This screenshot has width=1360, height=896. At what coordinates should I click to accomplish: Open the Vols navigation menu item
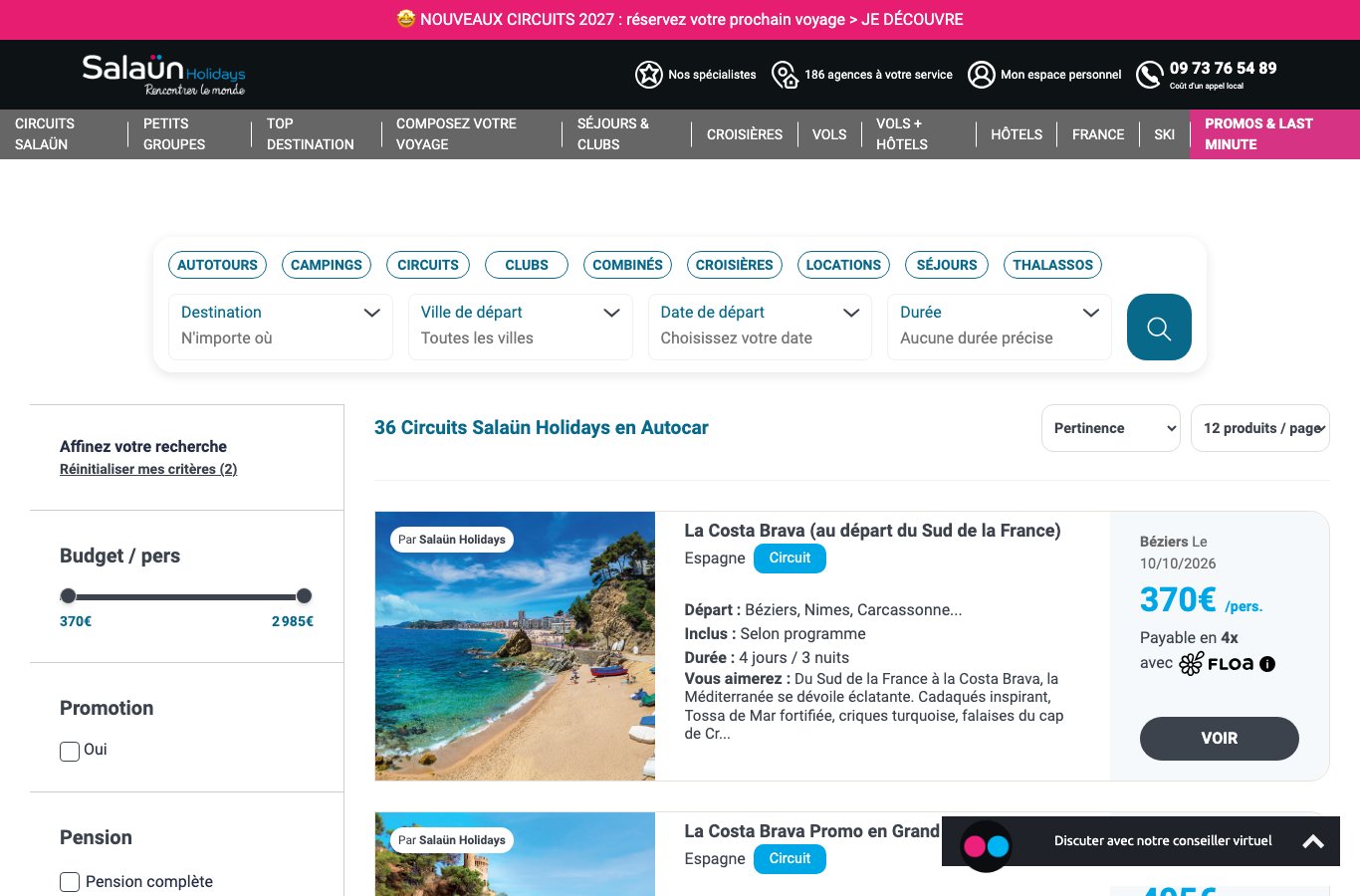coord(829,134)
